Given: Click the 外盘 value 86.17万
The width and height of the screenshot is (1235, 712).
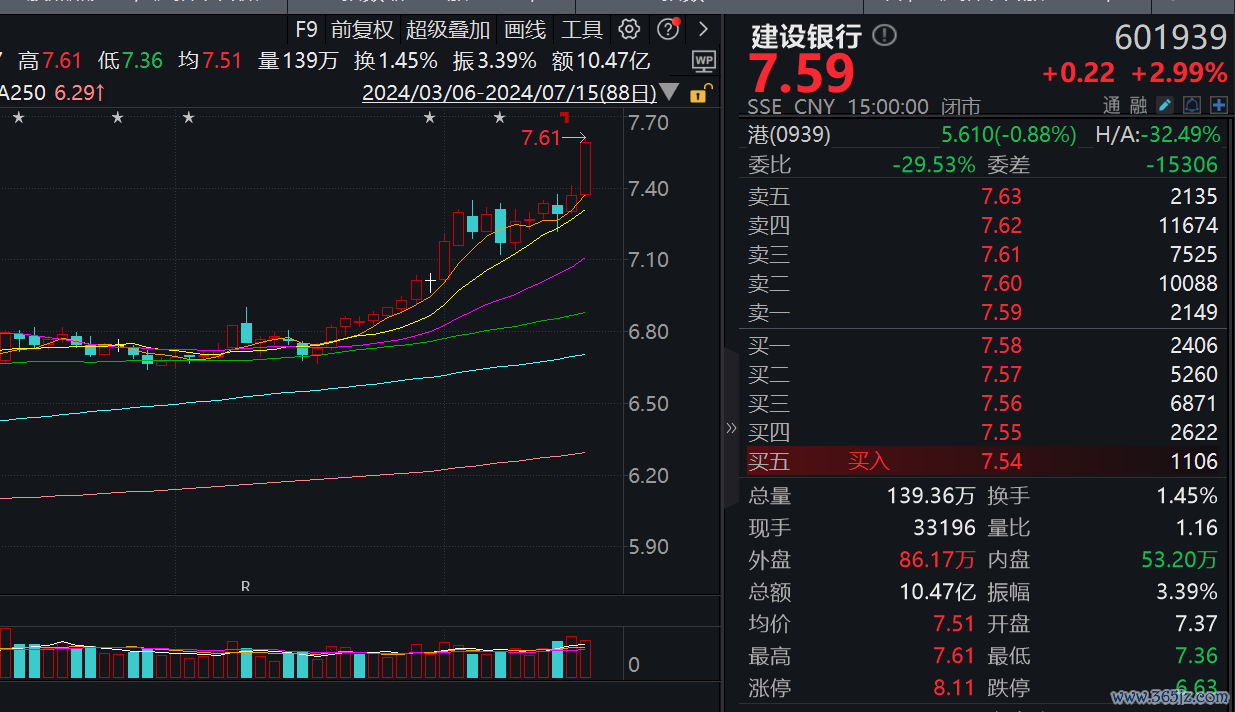Looking at the screenshot, I should pyautogui.click(x=937, y=559).
